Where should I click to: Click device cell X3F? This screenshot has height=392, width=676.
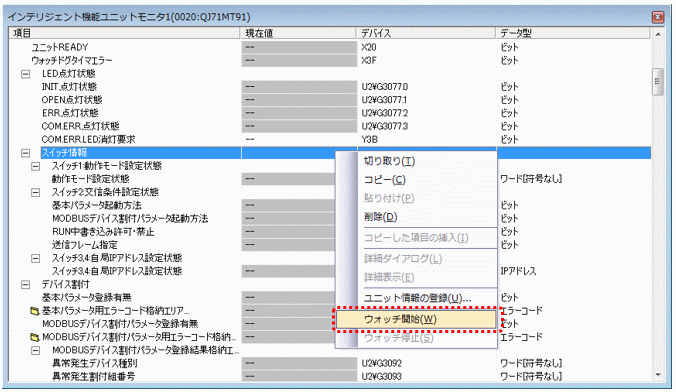(x=369, y=60)
